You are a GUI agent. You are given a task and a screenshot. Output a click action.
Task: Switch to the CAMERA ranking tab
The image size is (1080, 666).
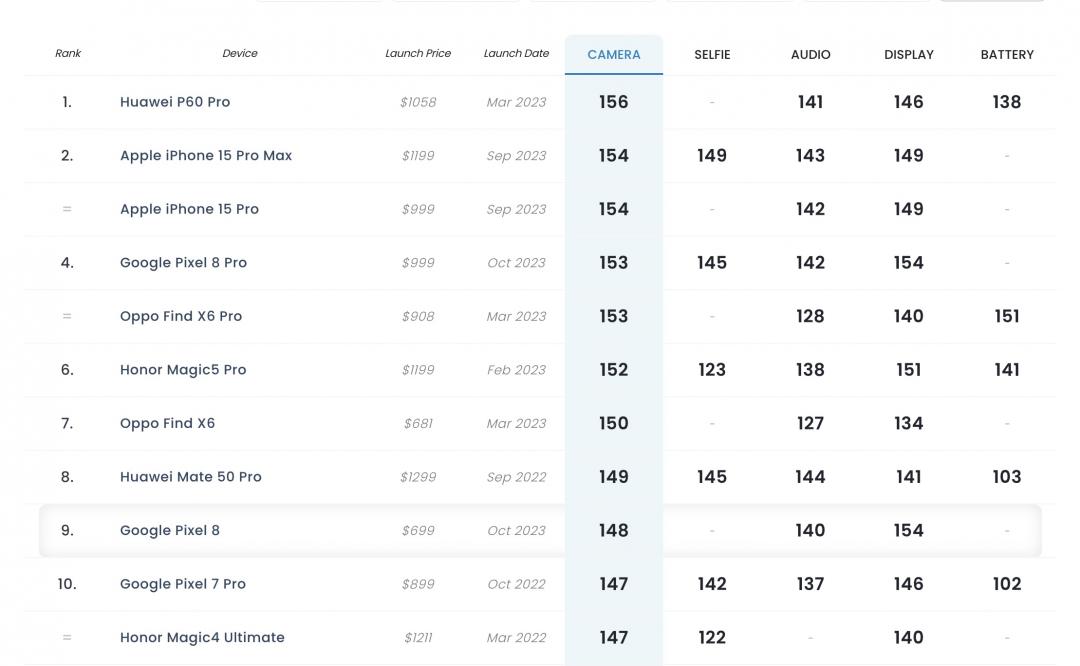(614, 55)
